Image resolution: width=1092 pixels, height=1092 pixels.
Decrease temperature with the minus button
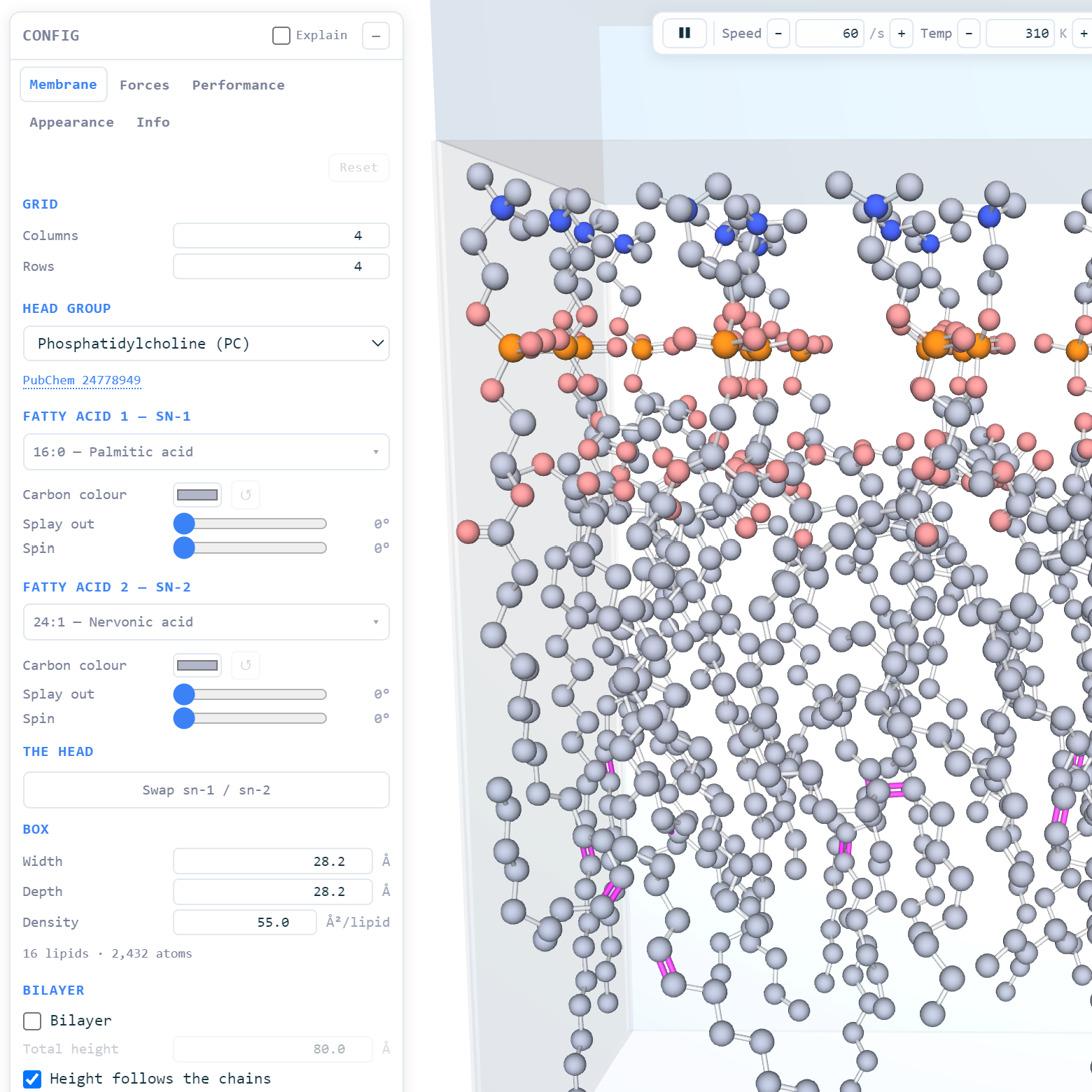pyautogui.click(x=969, y=33)
